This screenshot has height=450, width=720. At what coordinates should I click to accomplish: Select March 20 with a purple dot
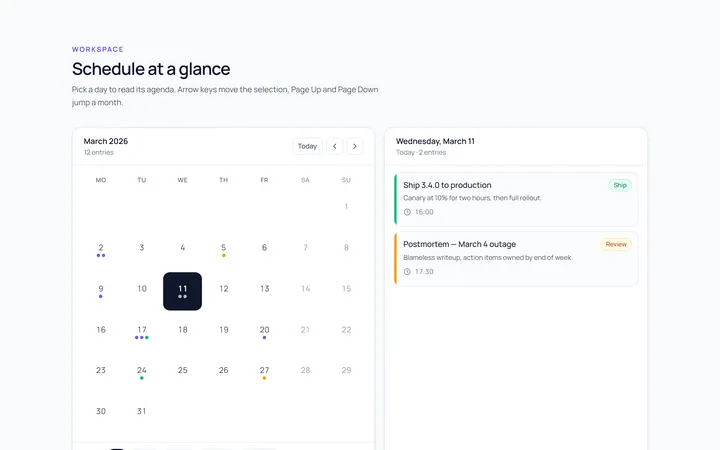(x=264, y=330)
